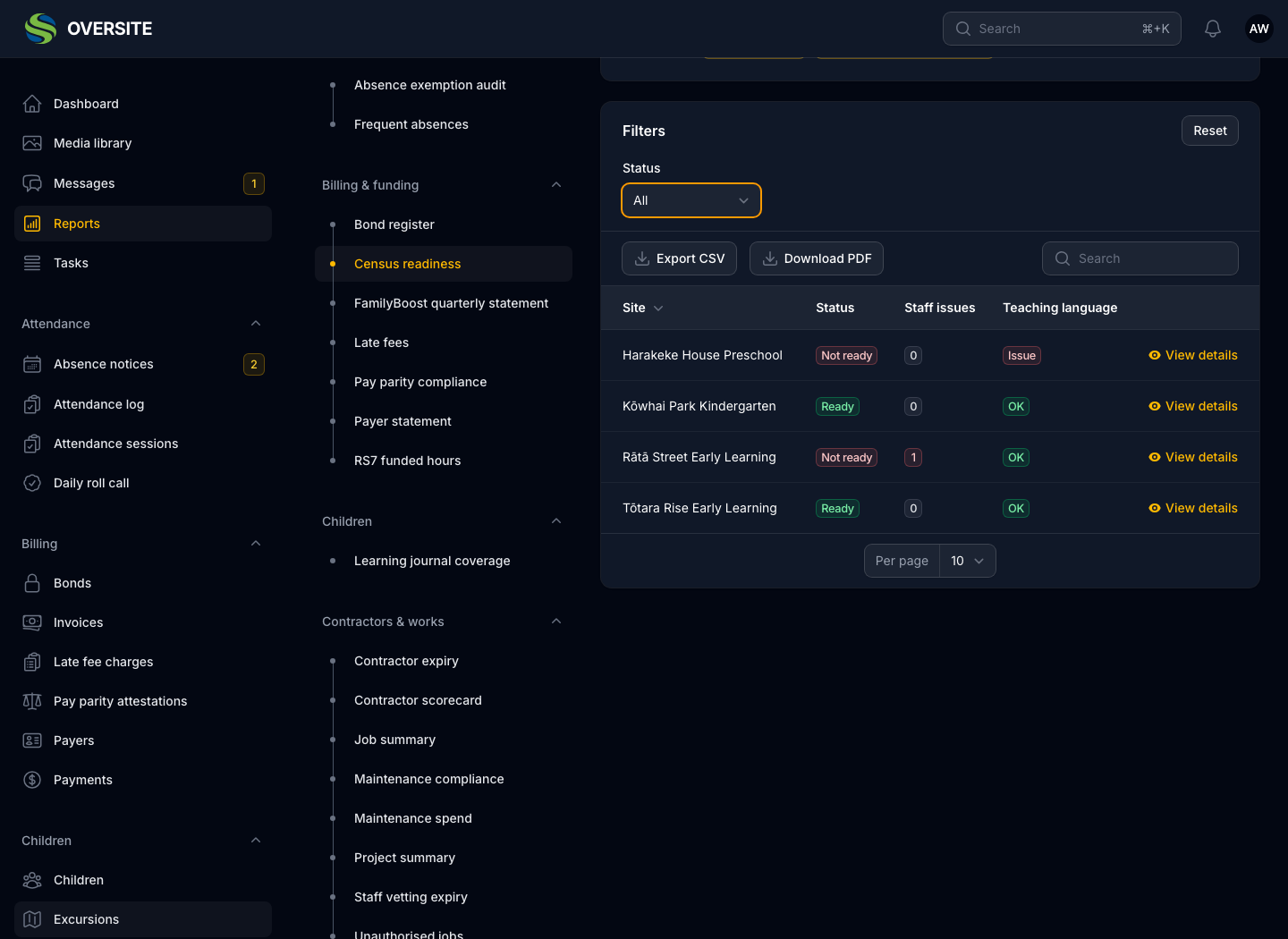Open the Contractor scorecard report
This screenshot has width=1288, height=939.
click(x=444, y=700)
